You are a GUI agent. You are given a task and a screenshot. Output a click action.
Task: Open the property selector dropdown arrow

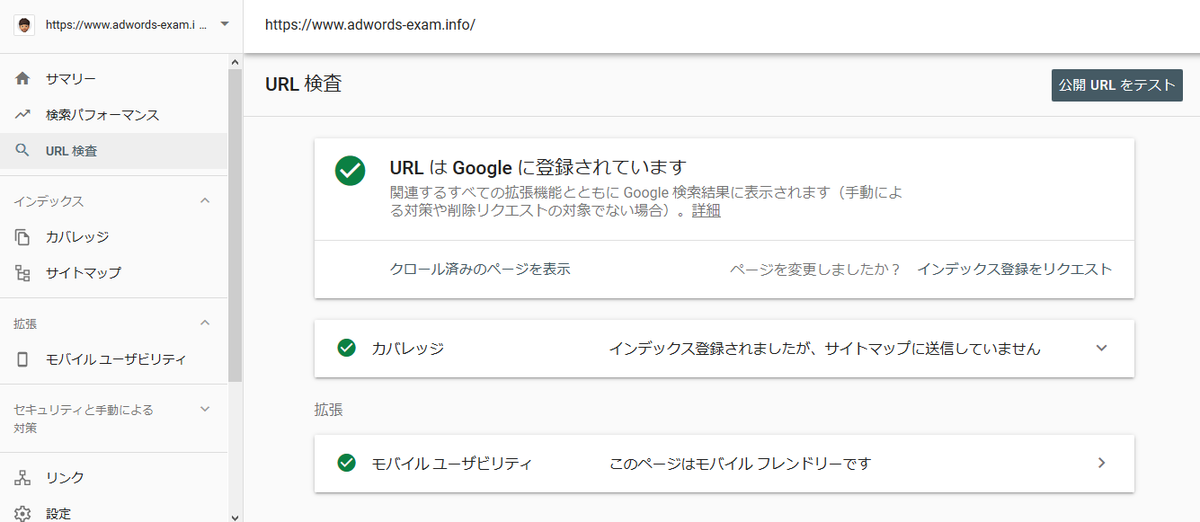pyautogui.click(x=223, y=24)
